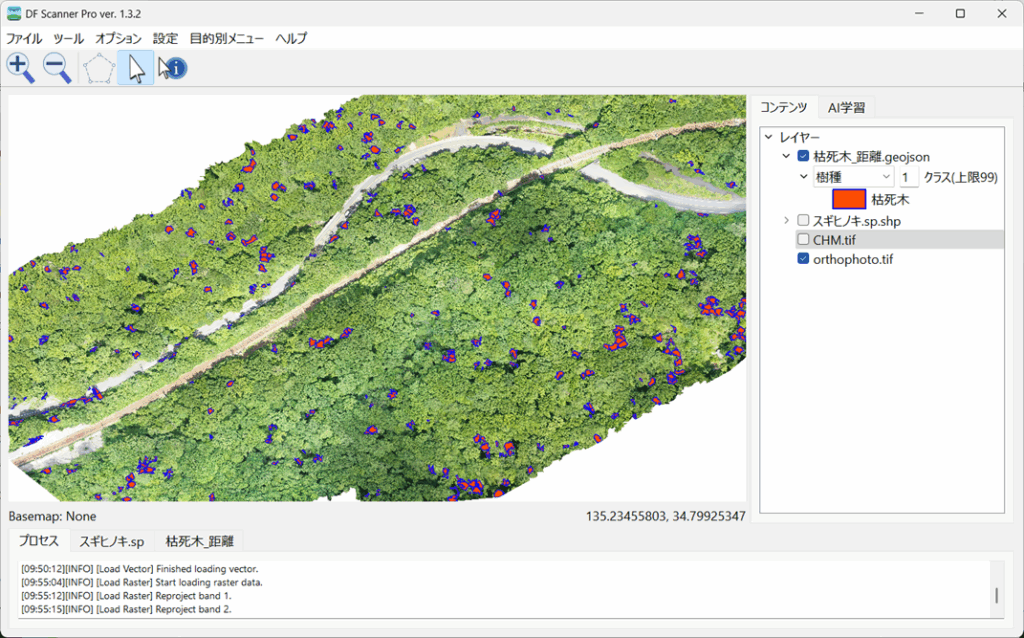Select the zoom out magnifier tool
Image resolution: width=1024 pixels, height=638 pixels.
(x=57, y=68)
